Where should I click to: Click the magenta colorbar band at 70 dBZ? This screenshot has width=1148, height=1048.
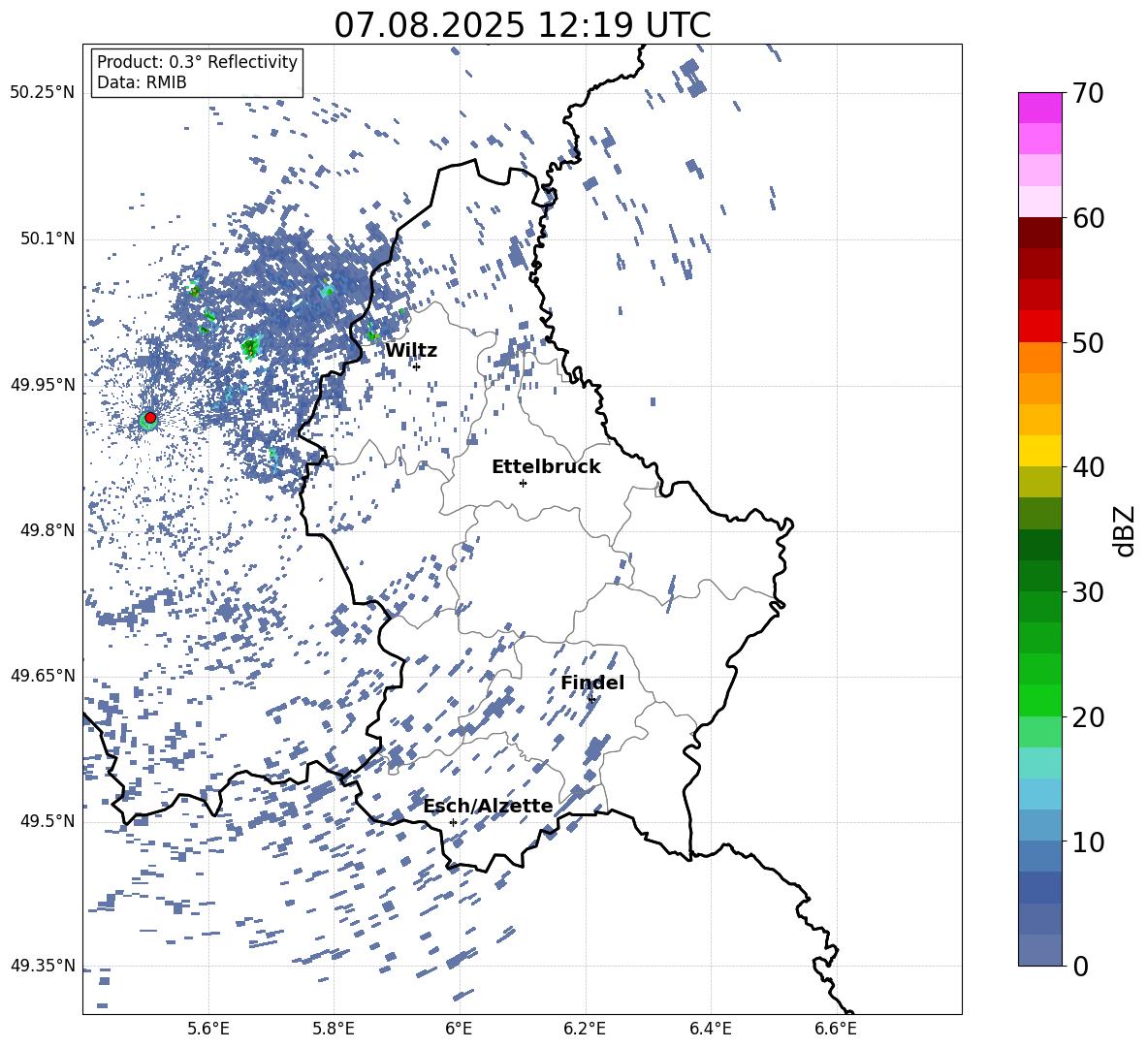click(1039, 108)
